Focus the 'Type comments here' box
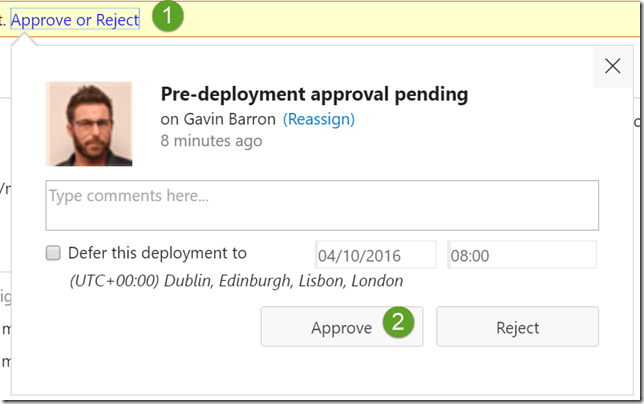This screenshot has width=644, height=404. [x=322, y=205]
